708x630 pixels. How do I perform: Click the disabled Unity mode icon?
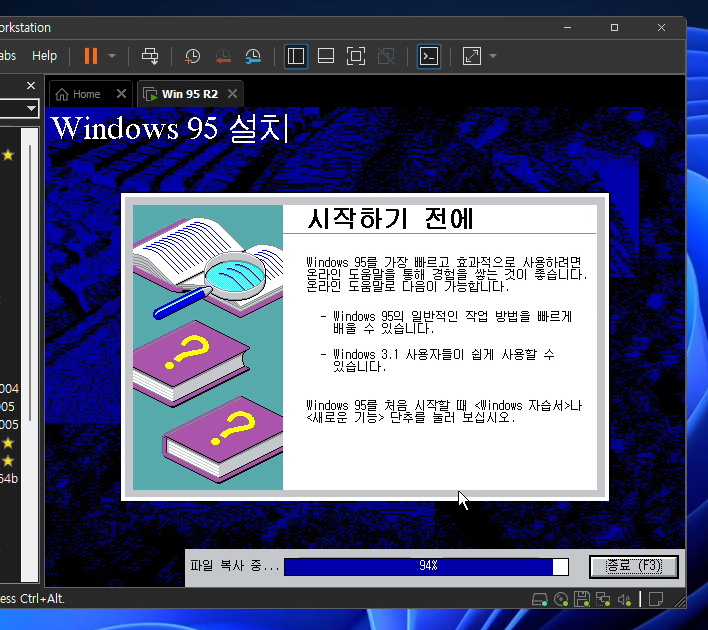point(386,56)
